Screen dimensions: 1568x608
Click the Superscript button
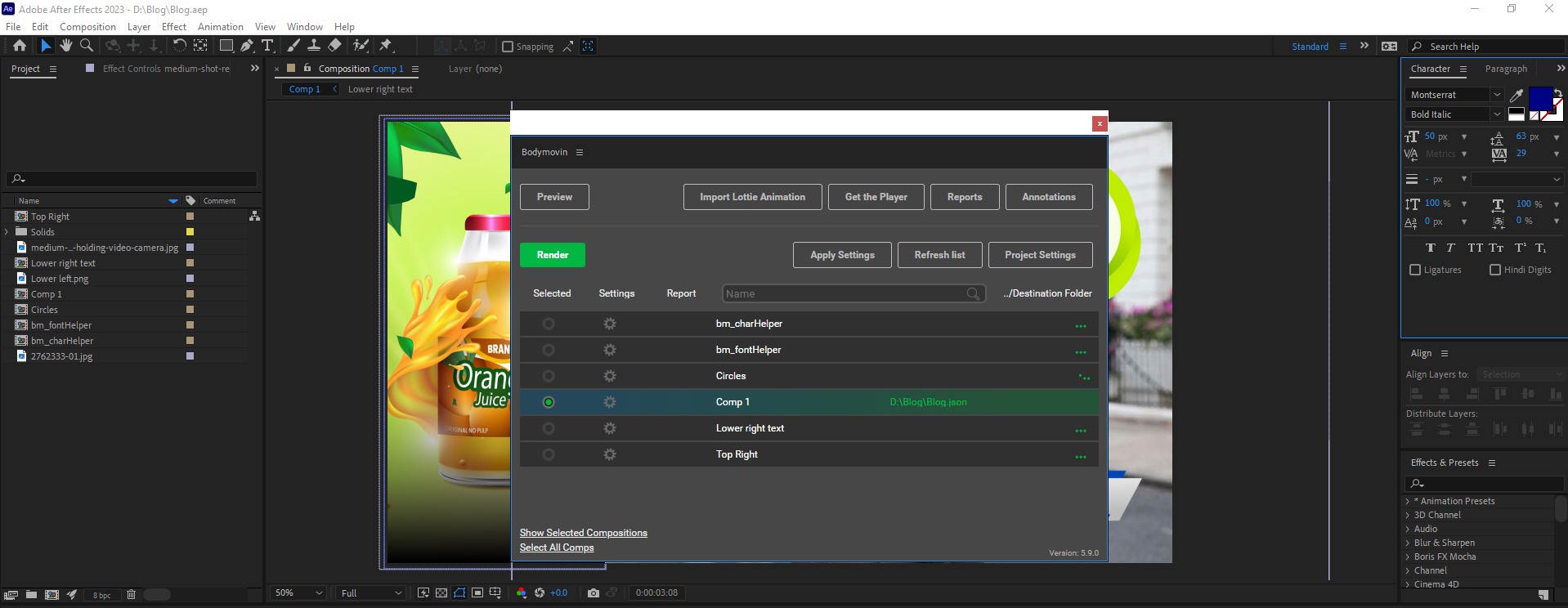(1520, 248)
